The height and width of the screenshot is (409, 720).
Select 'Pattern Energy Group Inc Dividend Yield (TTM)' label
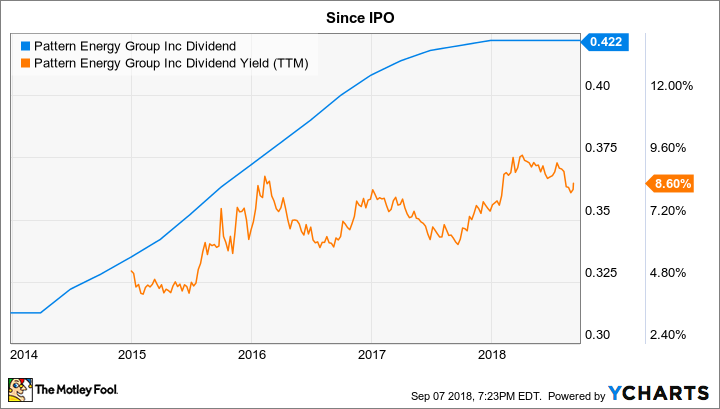[x=171, y=63]
